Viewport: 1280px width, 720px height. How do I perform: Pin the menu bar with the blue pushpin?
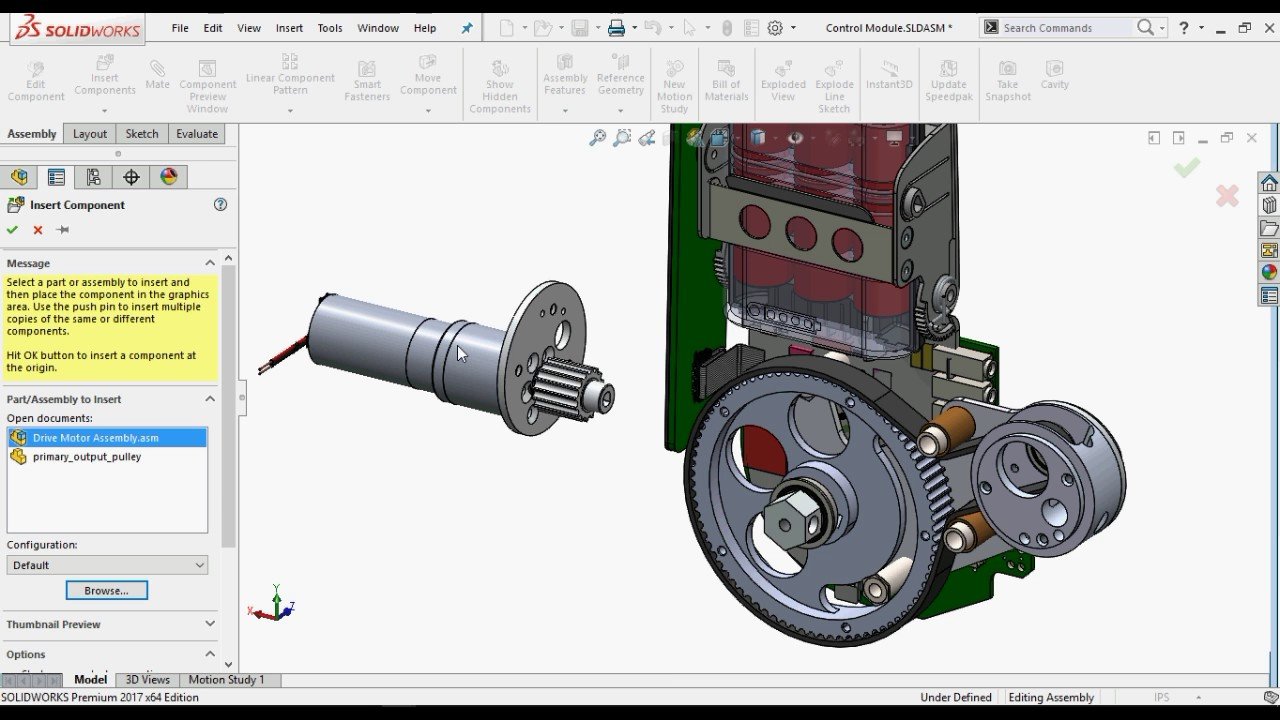point(467,28)
